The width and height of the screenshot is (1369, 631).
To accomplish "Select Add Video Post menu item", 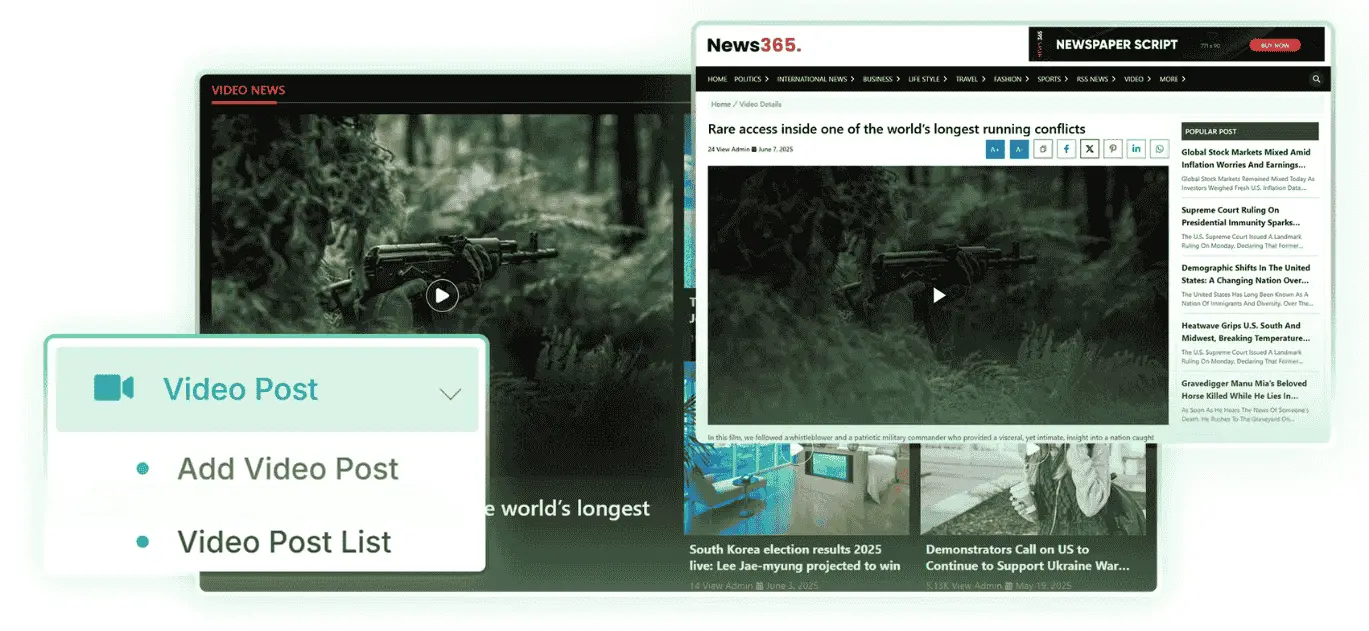I will (x=288, y=468).
